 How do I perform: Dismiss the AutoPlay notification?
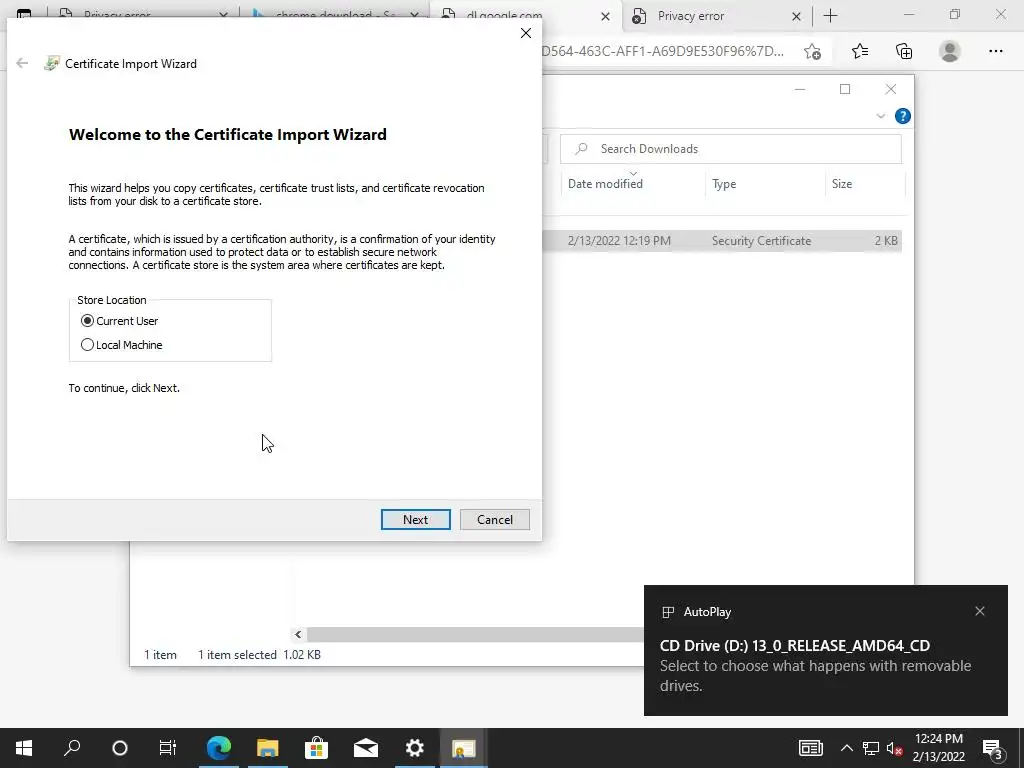point(980,611)
